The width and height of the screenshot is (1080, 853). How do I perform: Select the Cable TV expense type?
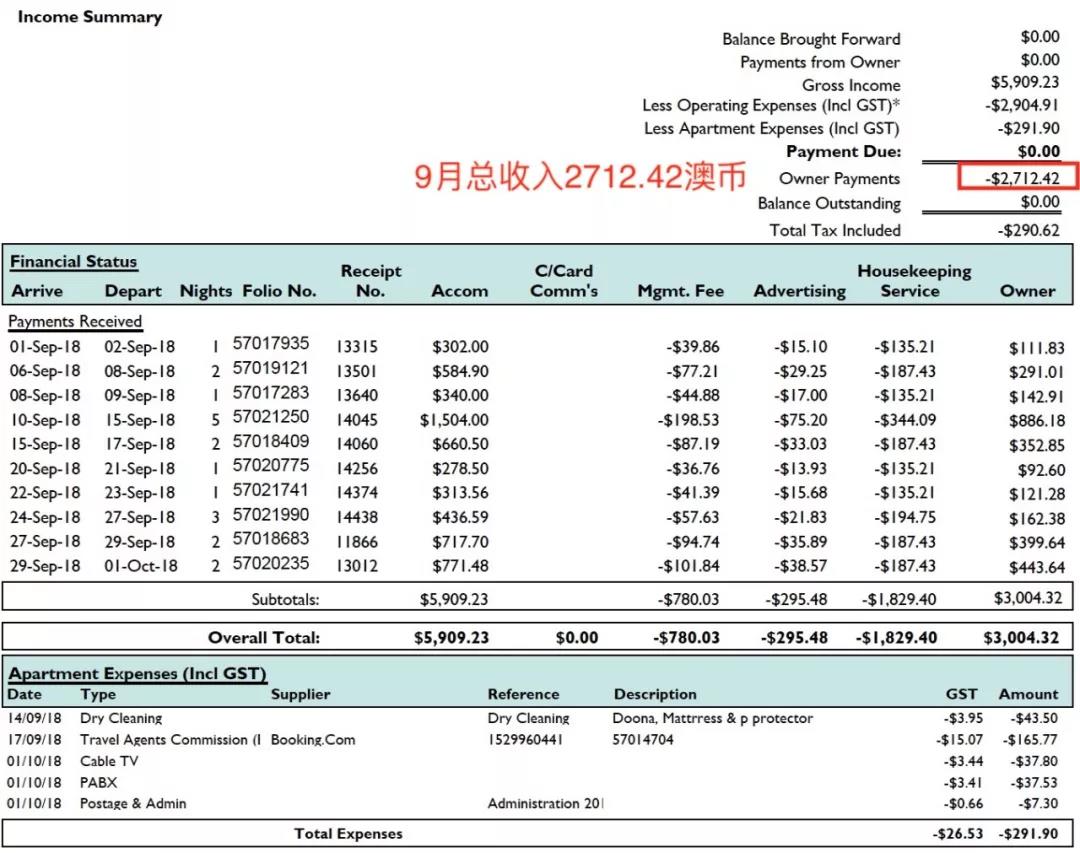coord(109,761)
